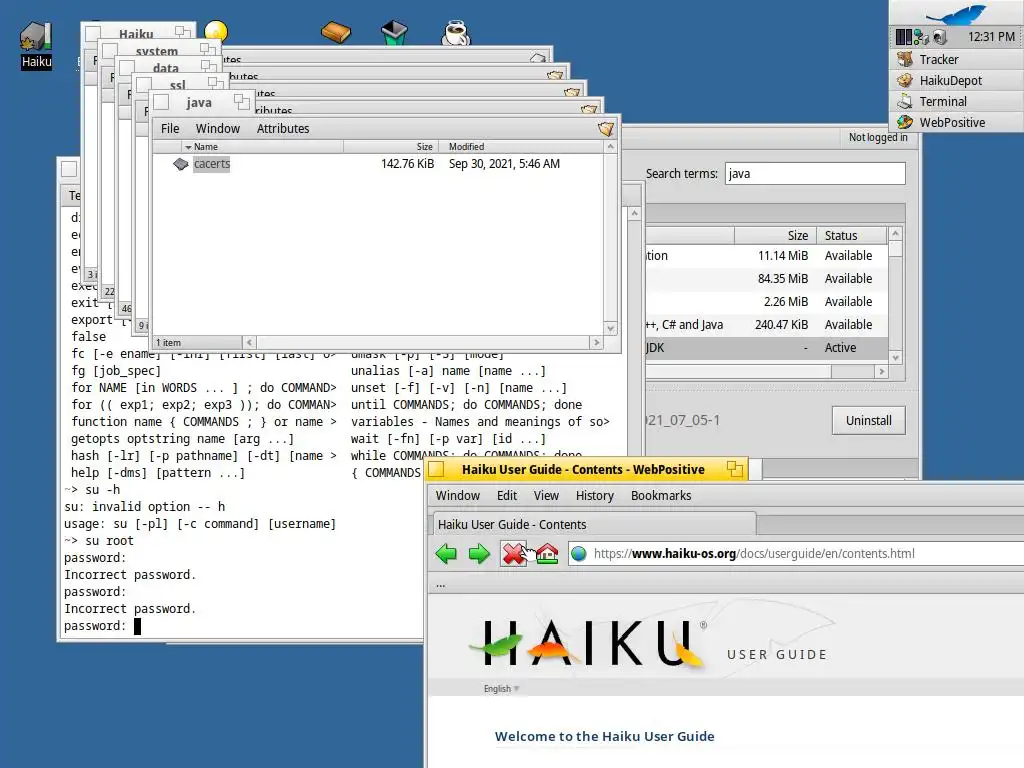Open the orange book icon on desktop
1024x768 pixels.
(x=336, y=32)
